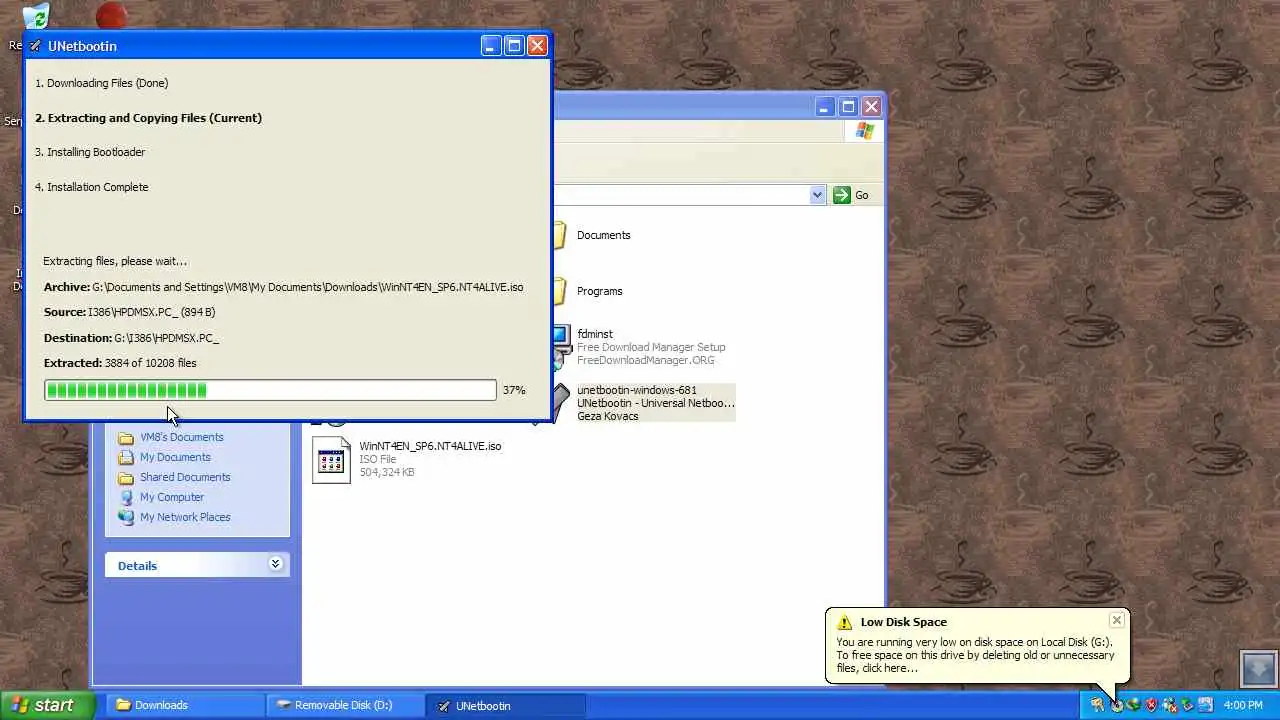Maximize the Downloads Explorer window
This screenshot has width=1280, height=720.
pyautogui.click(x=848, y=107)
